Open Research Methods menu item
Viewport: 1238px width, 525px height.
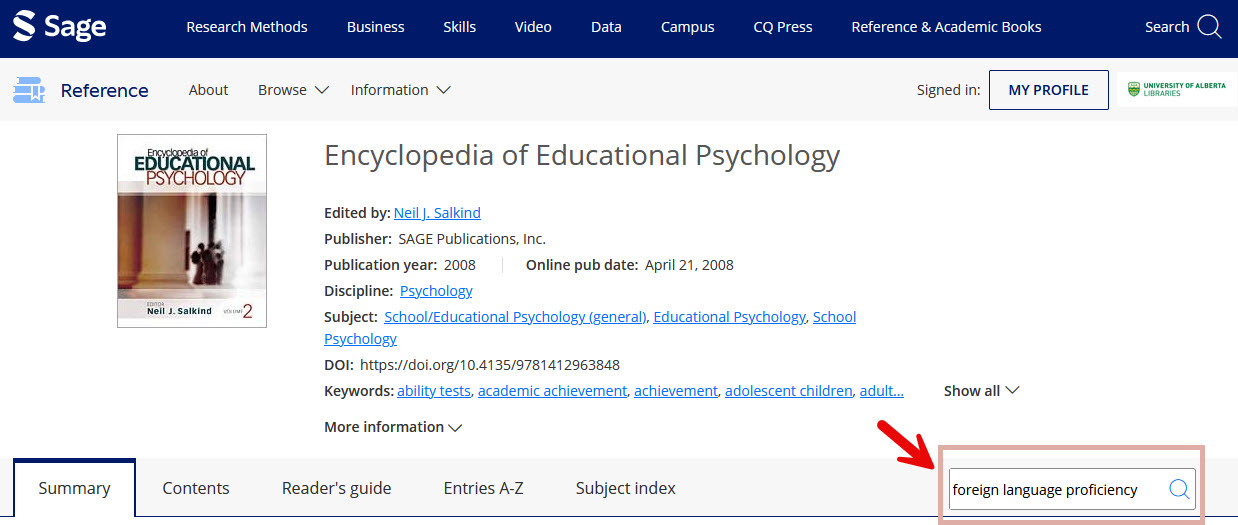point(247,27)
